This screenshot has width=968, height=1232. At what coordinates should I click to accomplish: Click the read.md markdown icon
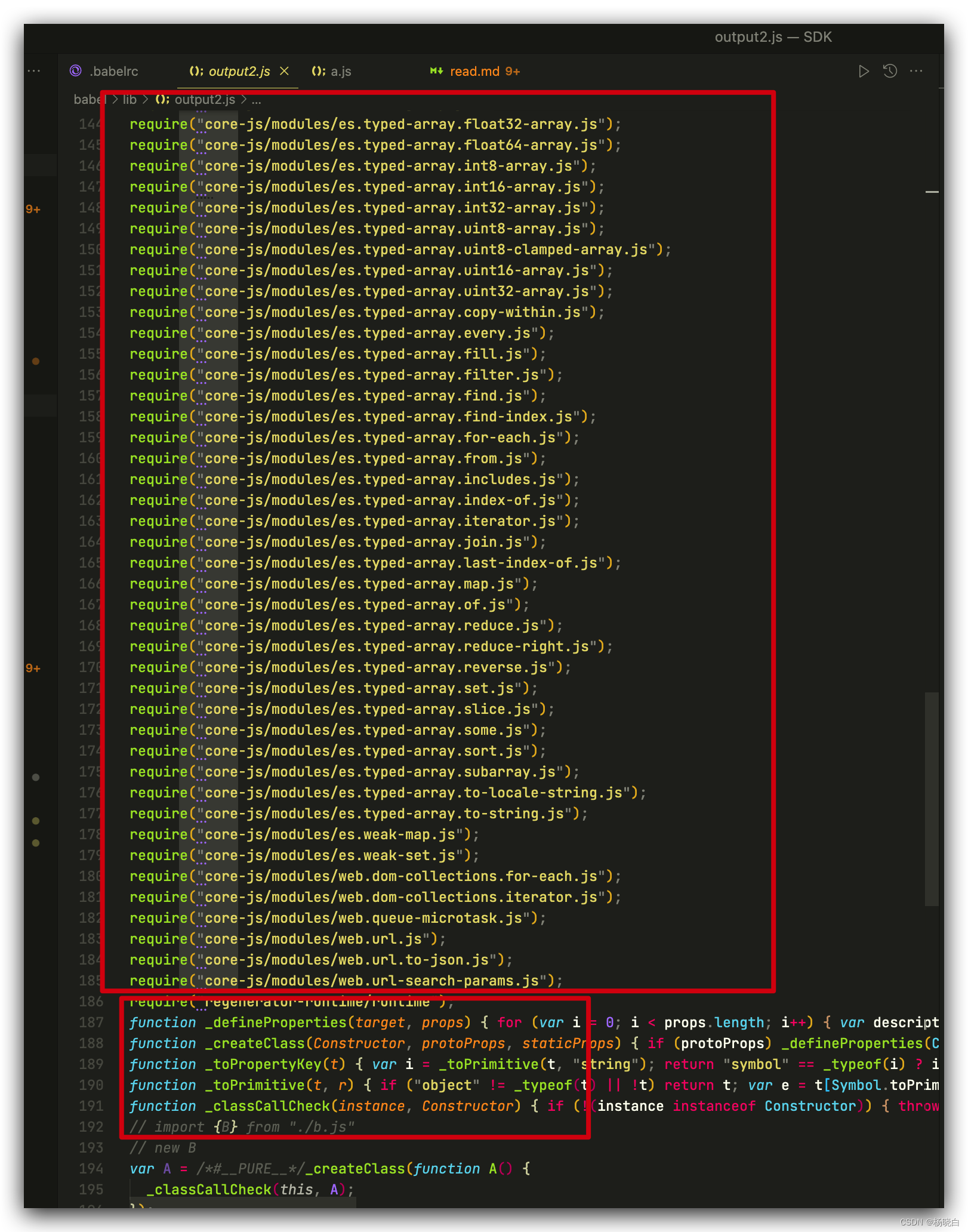436,71
